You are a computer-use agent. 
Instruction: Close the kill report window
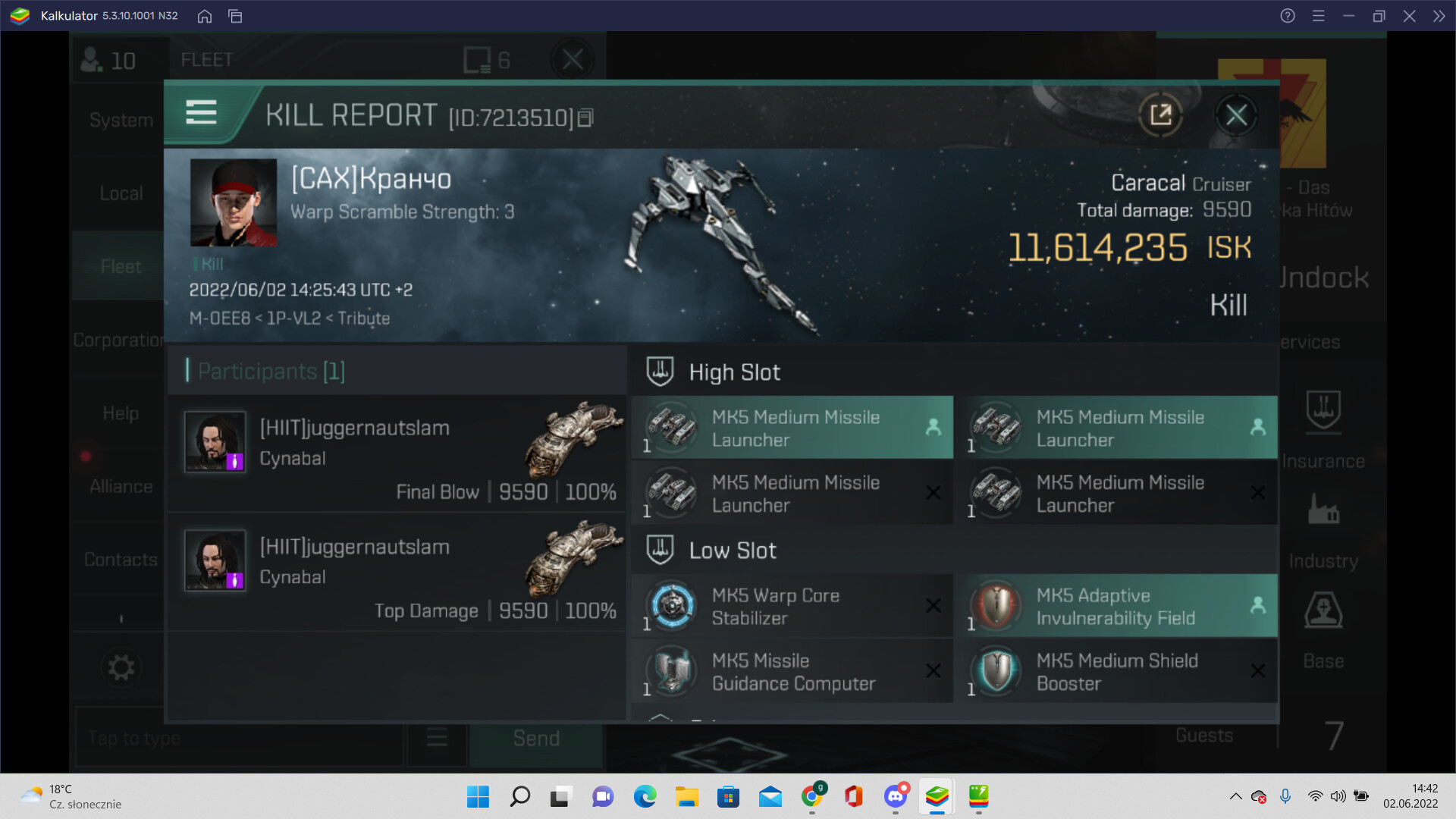click(1236, 115)
